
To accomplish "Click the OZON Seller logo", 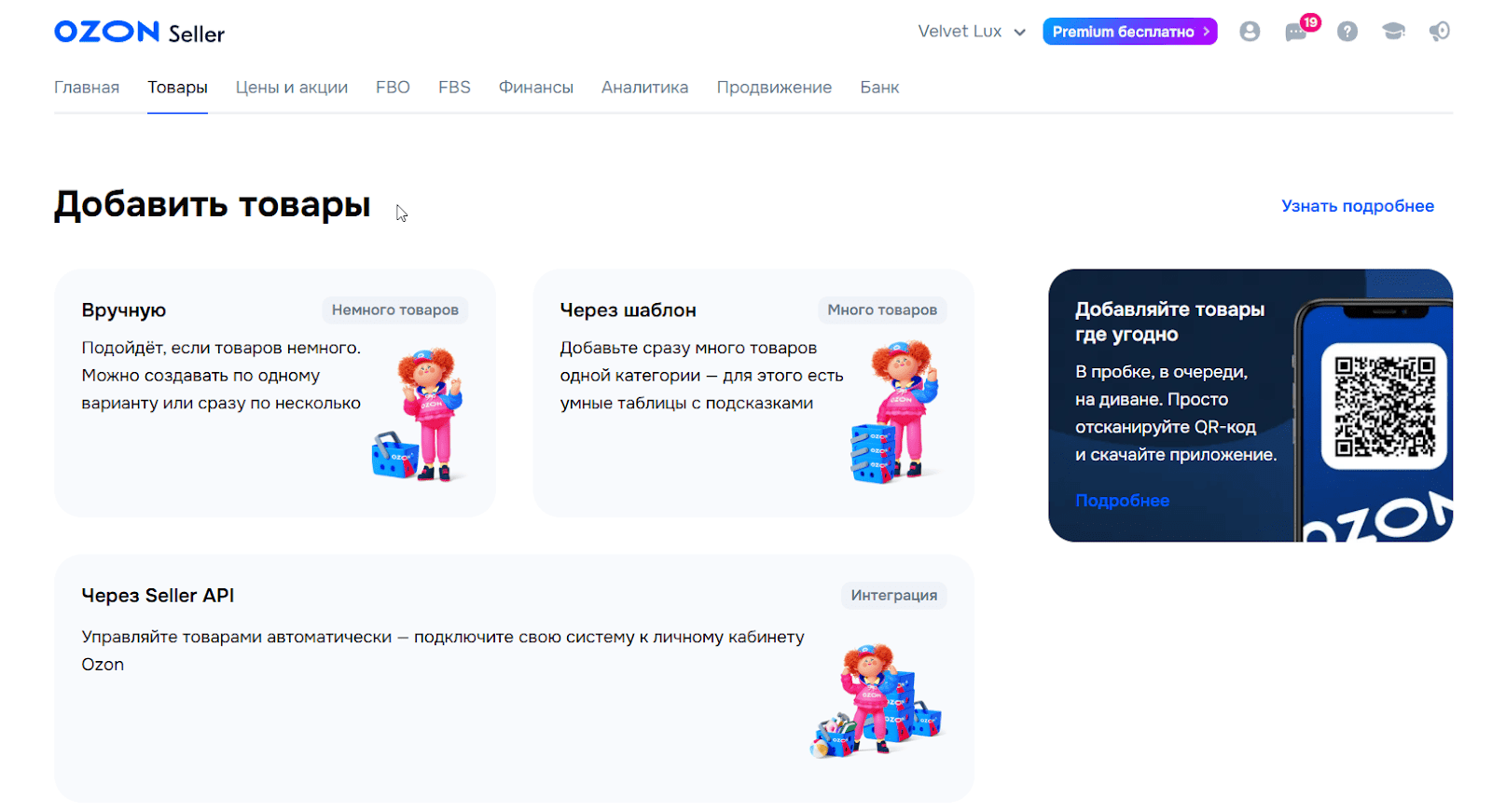I will [139, 32].
